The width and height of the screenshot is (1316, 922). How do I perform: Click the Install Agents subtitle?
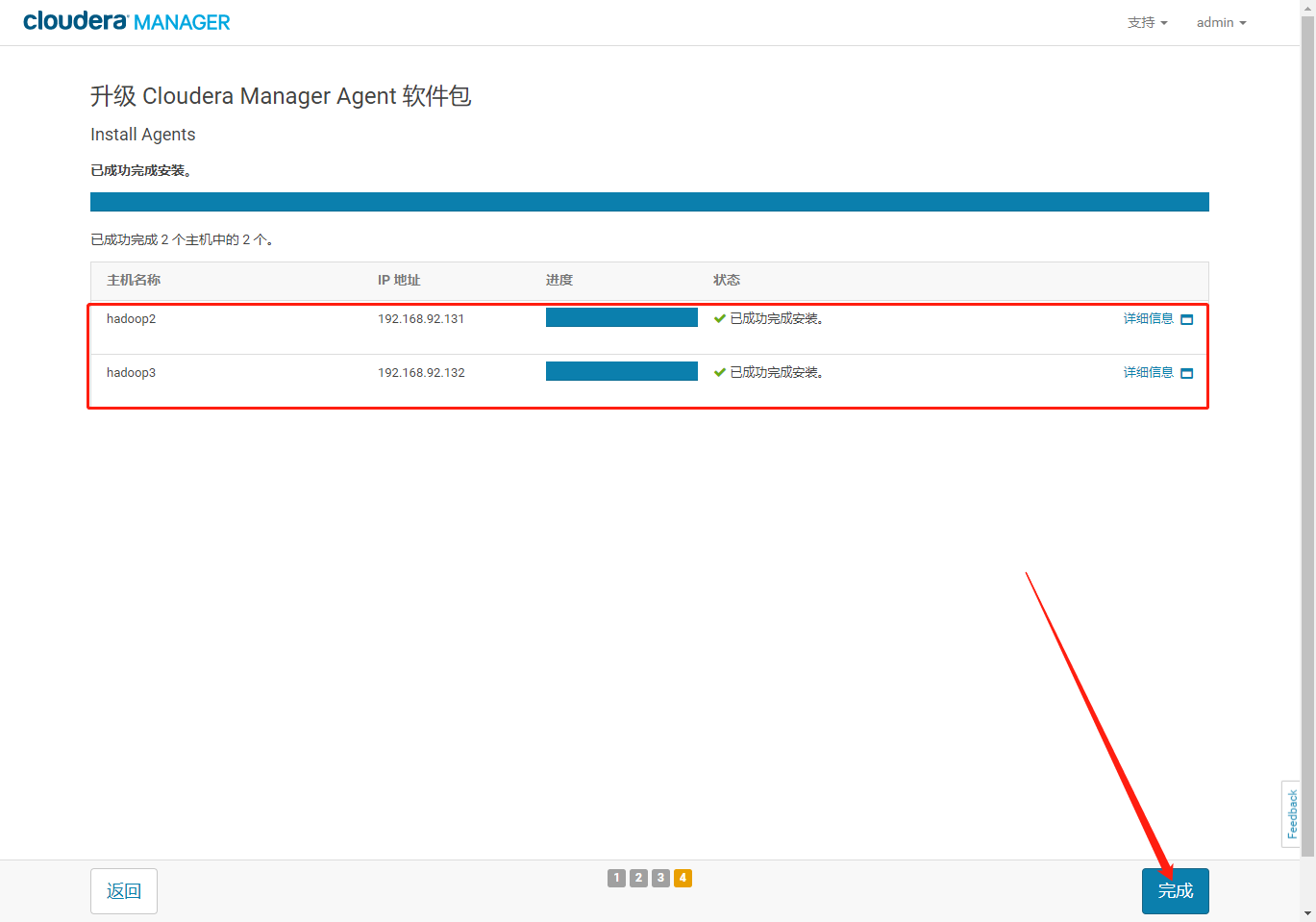point(143,135)
